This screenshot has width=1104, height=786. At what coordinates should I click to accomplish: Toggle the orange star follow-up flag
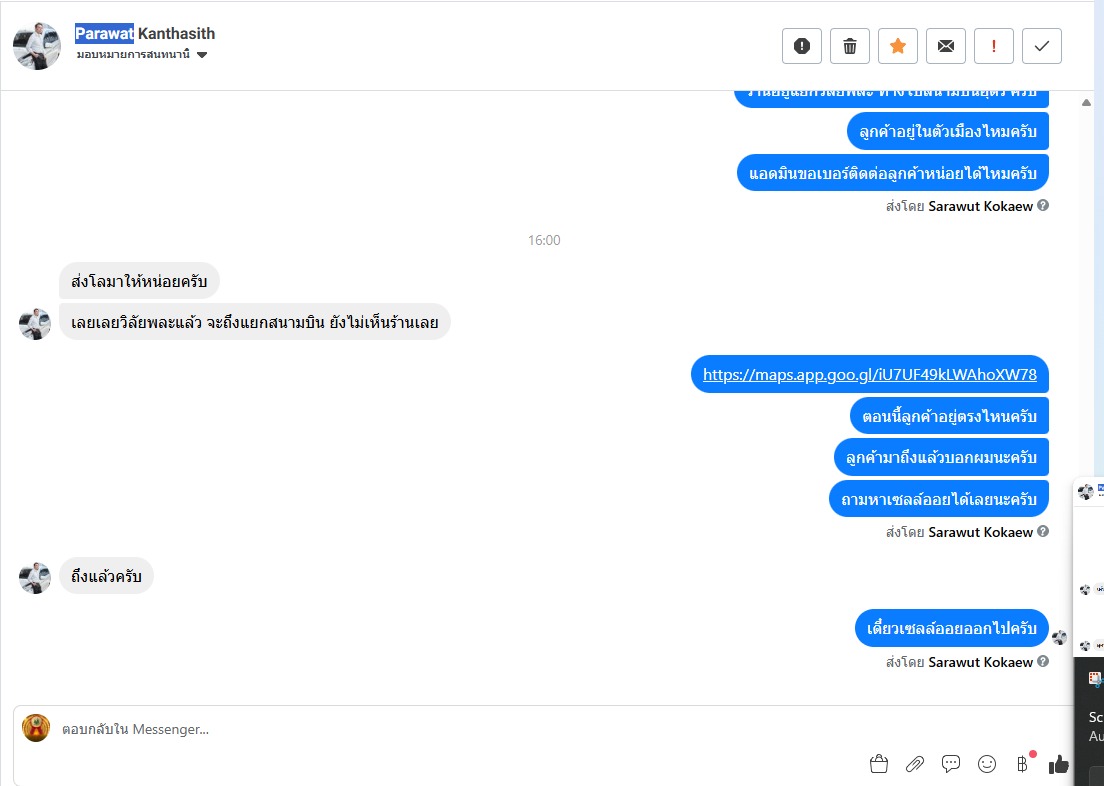click(x=898, y=46)
